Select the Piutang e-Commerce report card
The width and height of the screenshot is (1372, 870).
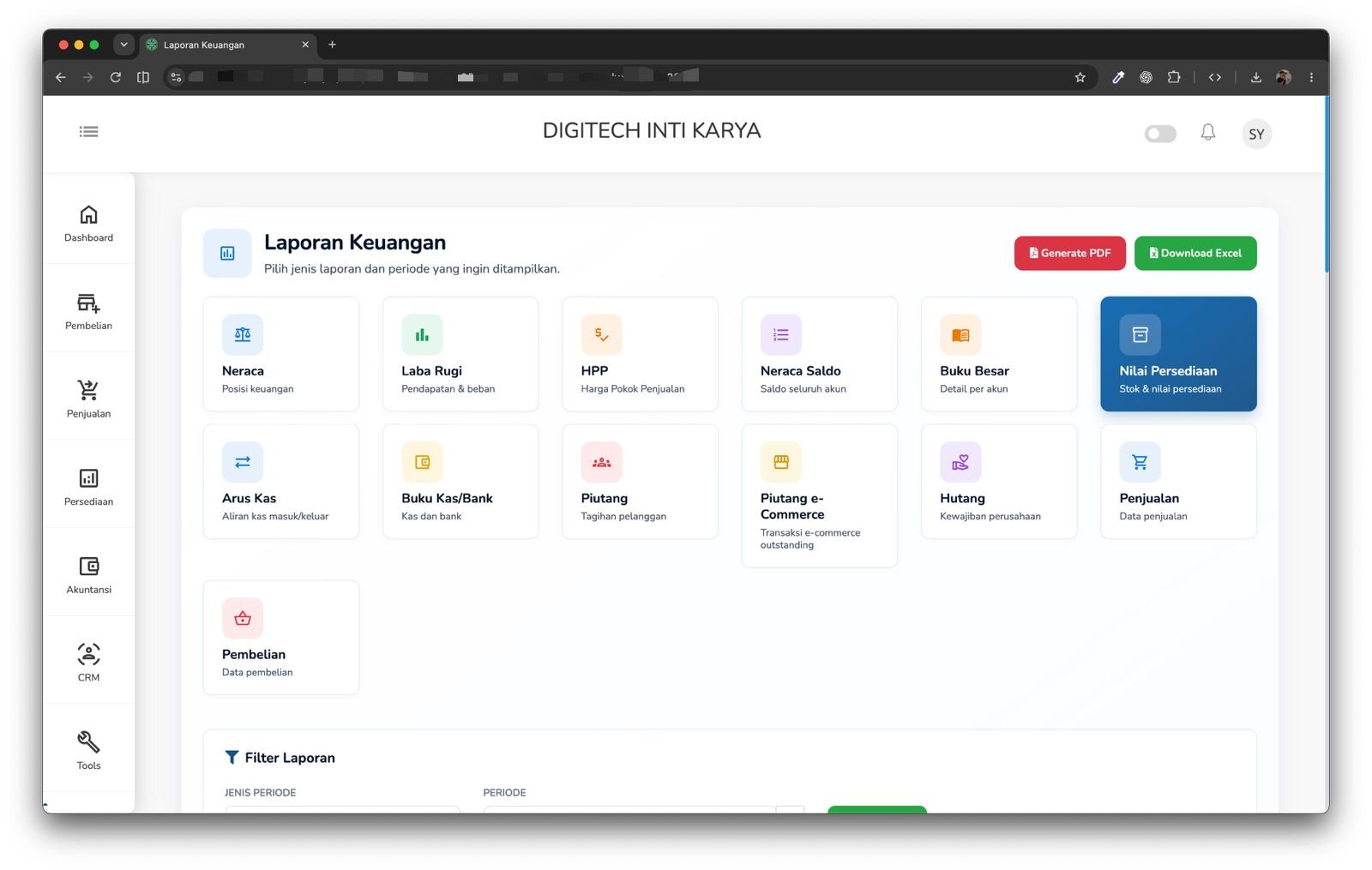[x=820, y=495]
